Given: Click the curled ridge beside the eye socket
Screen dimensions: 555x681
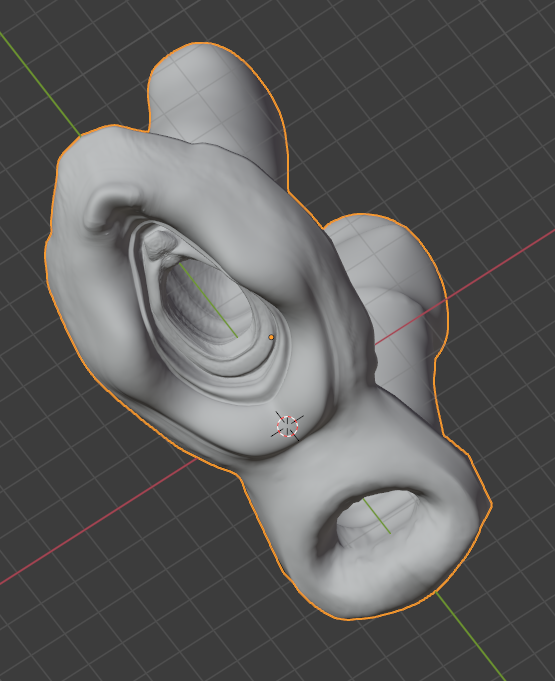Looking at the screenshot, I should [x=111, y=206].
